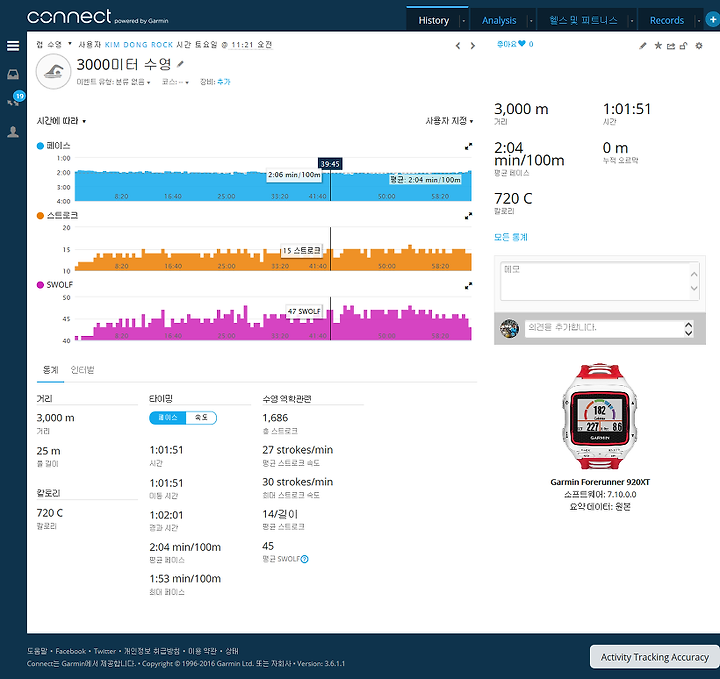
Task: Click the commenter avatar picture
Action: [x=509, y=328]
